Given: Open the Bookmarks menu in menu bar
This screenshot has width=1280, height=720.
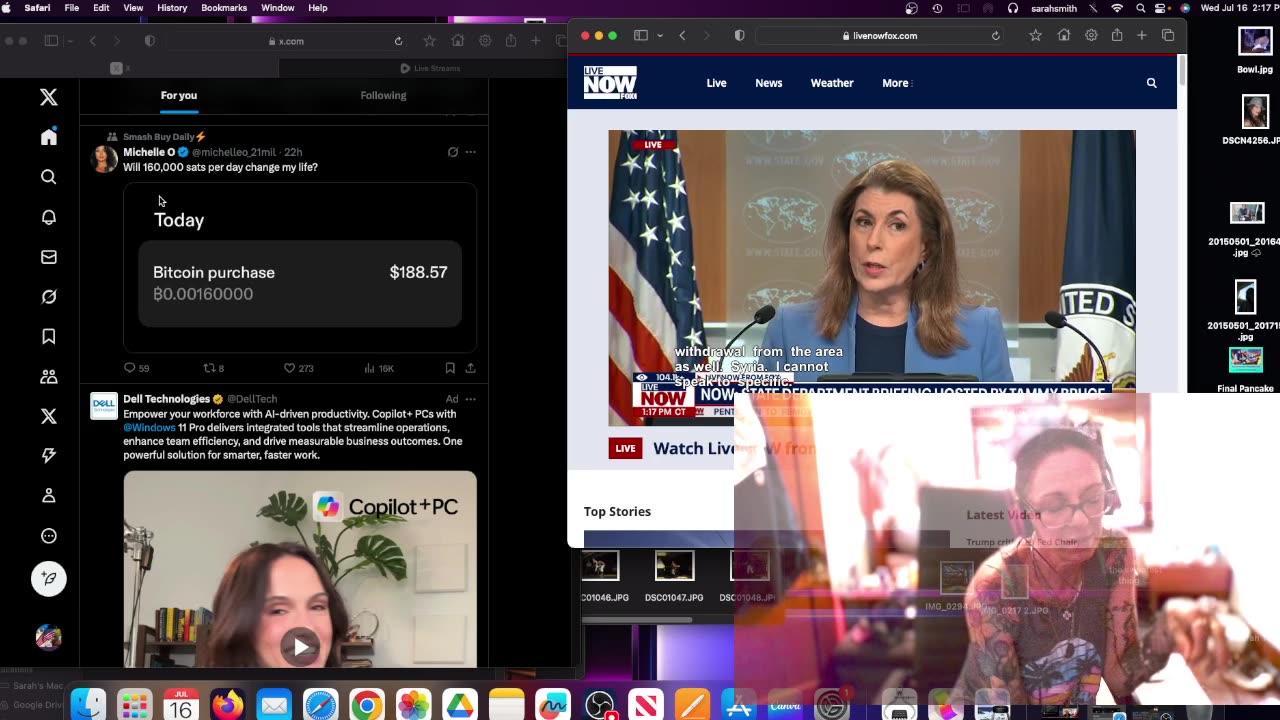Looking at the screenshot, I should click(x=224, y=8).
